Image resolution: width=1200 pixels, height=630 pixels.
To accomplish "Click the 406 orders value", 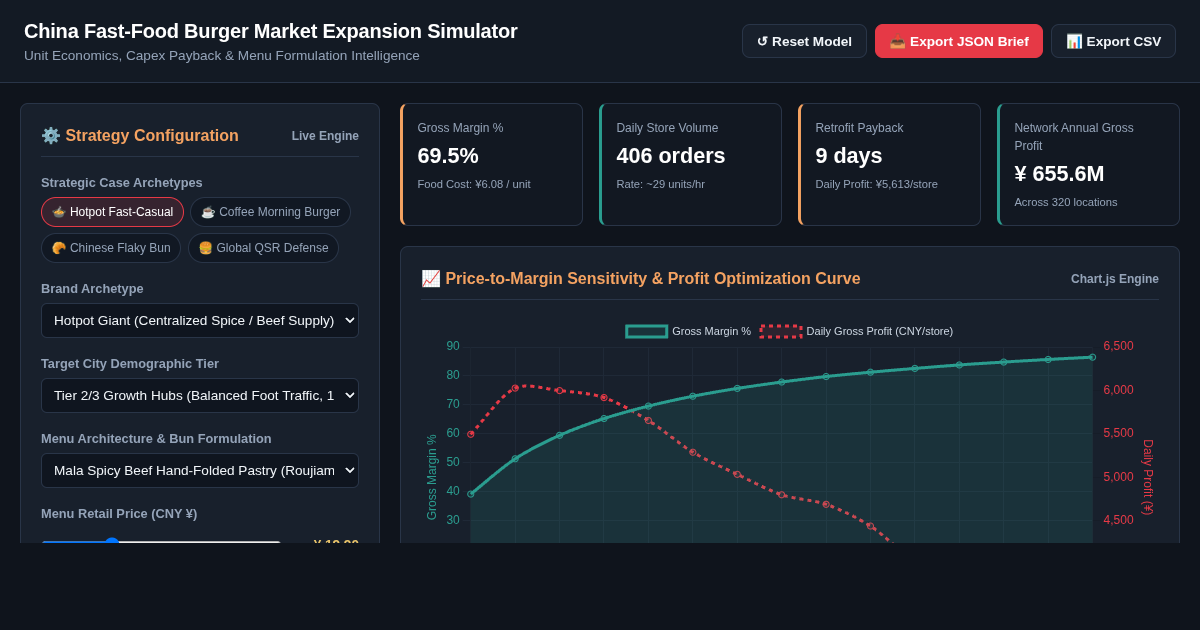I will coord(671,156).
